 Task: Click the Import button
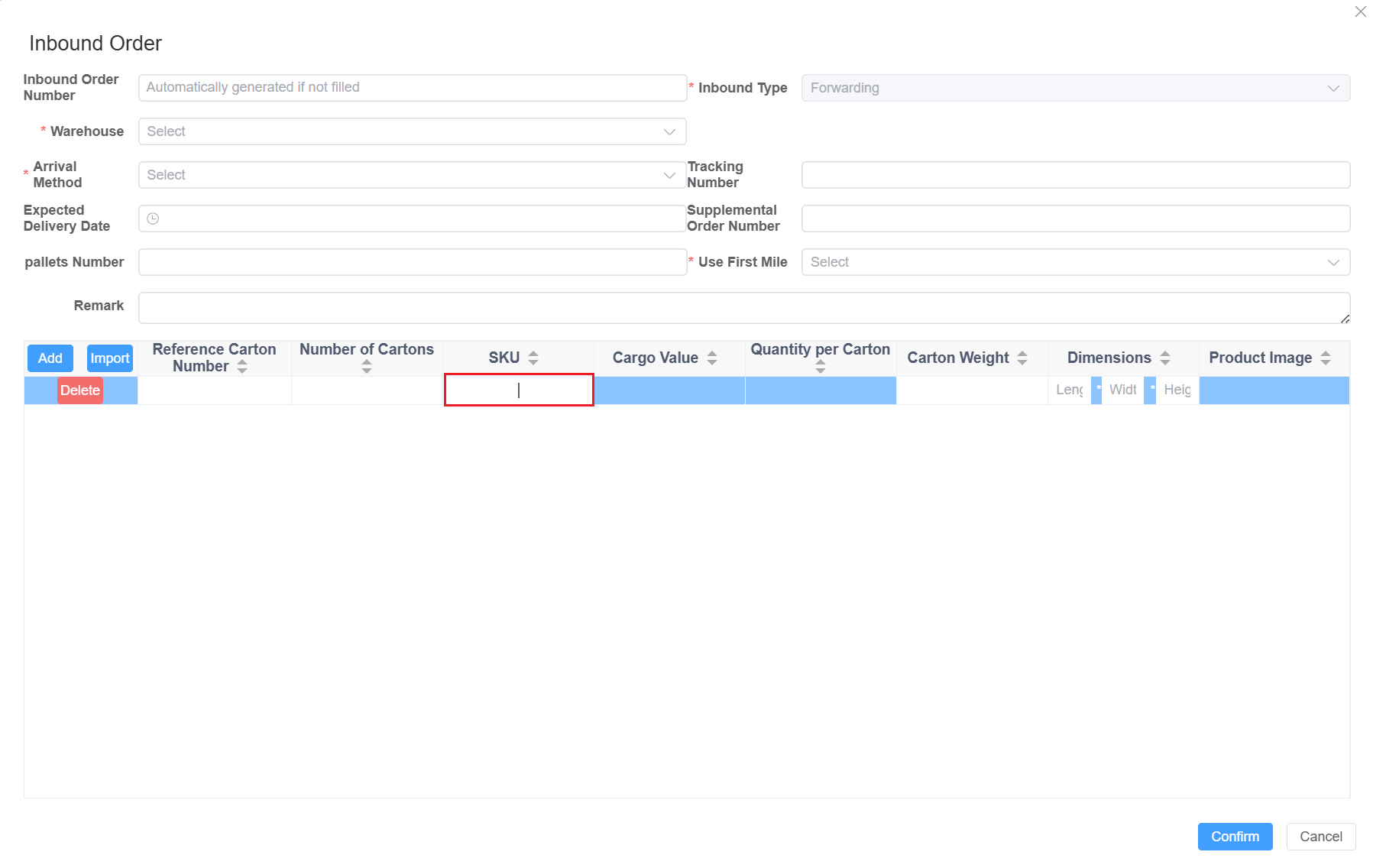coord(109,358)
